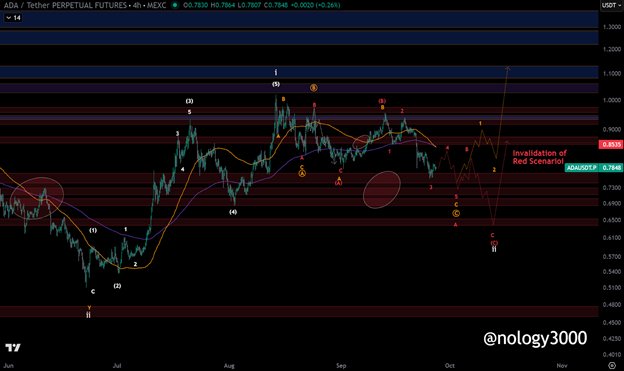Image resolution: width=624 pixels, height=371 pixels.
Task: Click the 0.4250 price axis label
Action: click(612, 338)
